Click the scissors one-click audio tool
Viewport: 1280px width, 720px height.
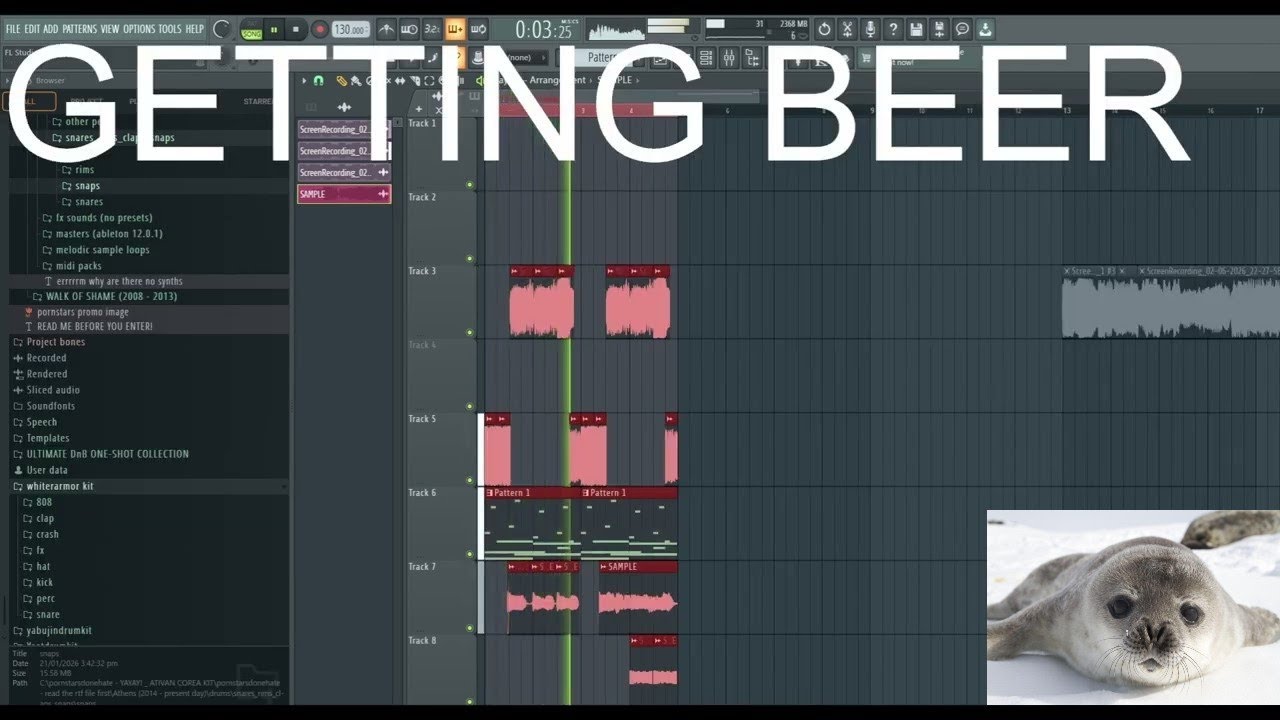(x=847, y=29)
